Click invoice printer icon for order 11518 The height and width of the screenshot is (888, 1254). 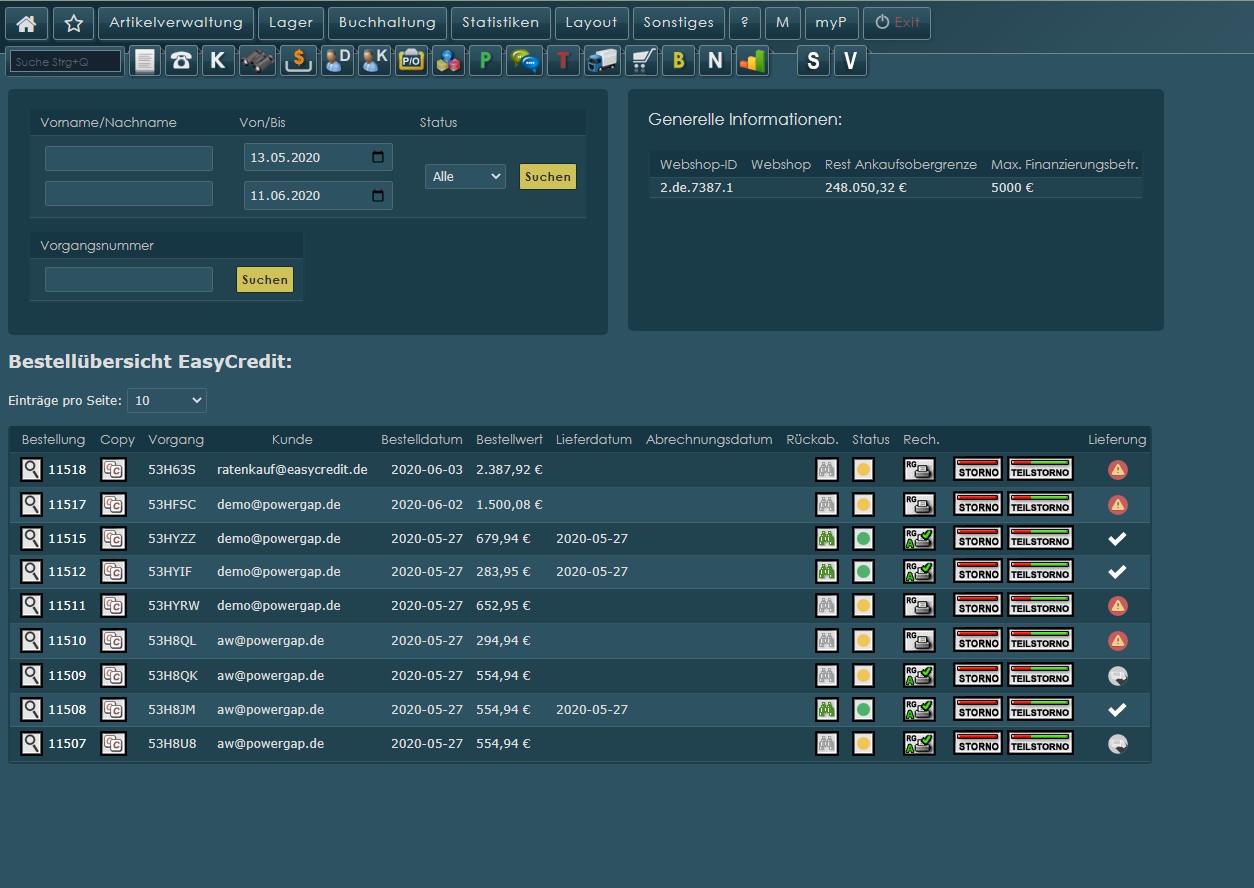point(918,469)
